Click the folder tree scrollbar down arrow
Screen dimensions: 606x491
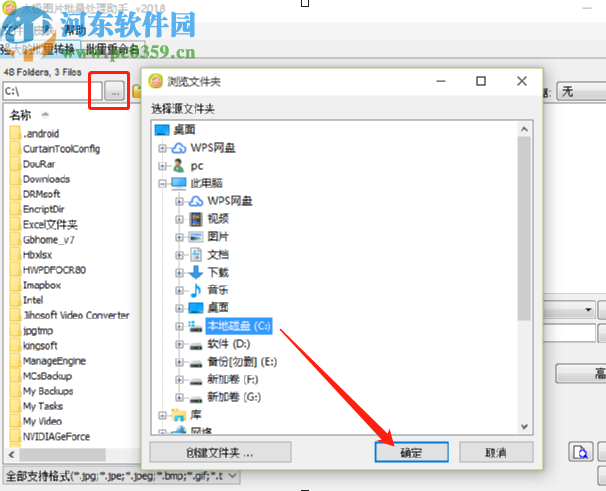[524, 427]
